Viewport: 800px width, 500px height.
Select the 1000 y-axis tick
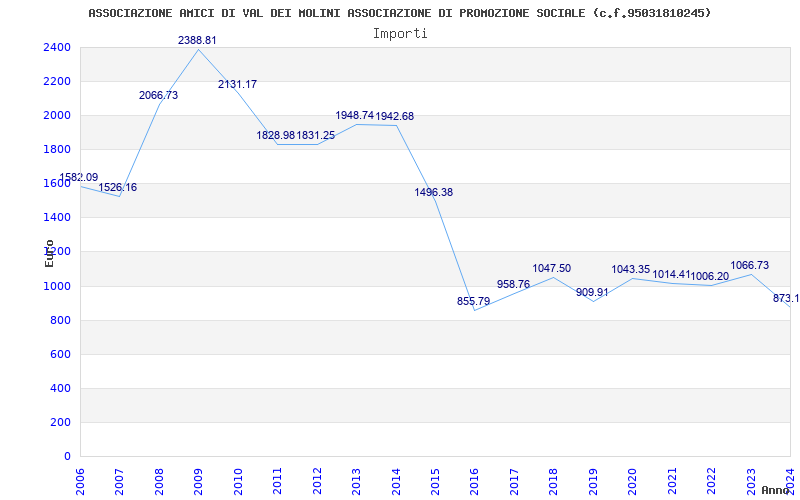57,286
